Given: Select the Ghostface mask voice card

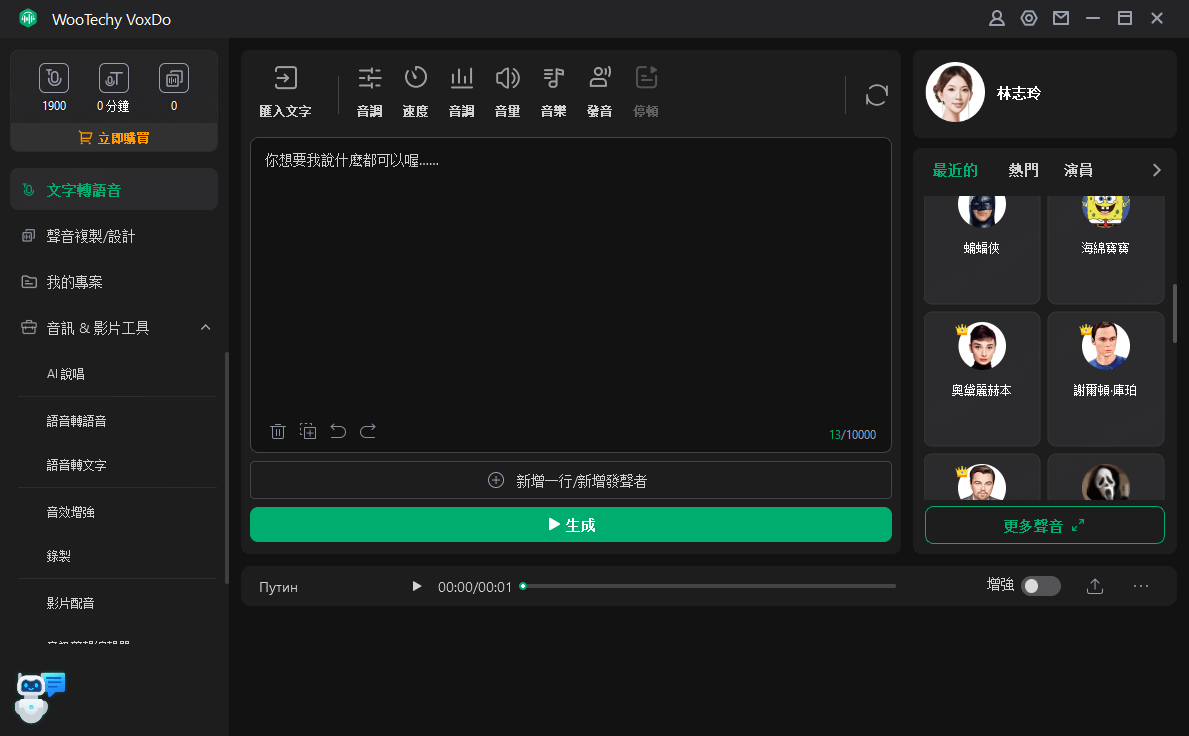Looking at the screenshot, I should (1106, 478).
